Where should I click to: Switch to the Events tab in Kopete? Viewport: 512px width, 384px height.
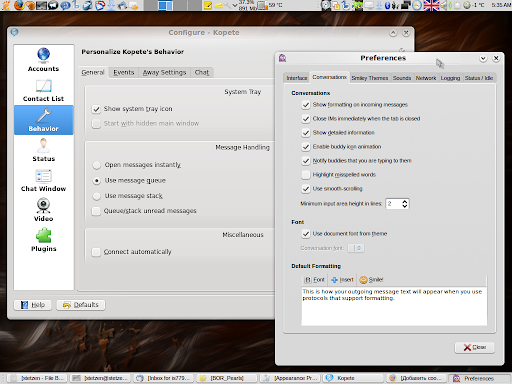click(124, 72)
